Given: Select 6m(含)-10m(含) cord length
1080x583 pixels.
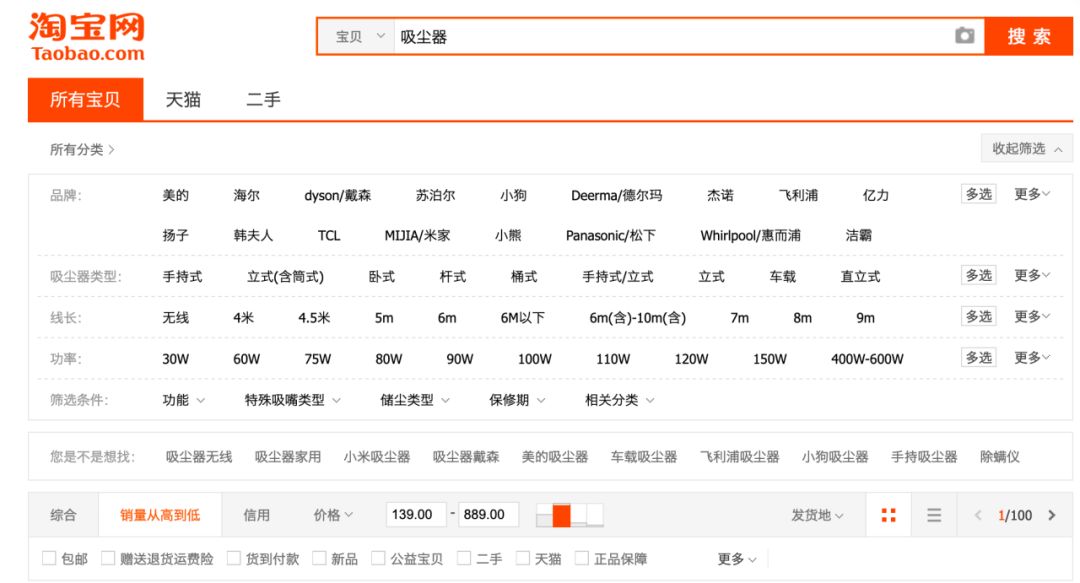Looking at the screenshot, I should click(637, 318).
